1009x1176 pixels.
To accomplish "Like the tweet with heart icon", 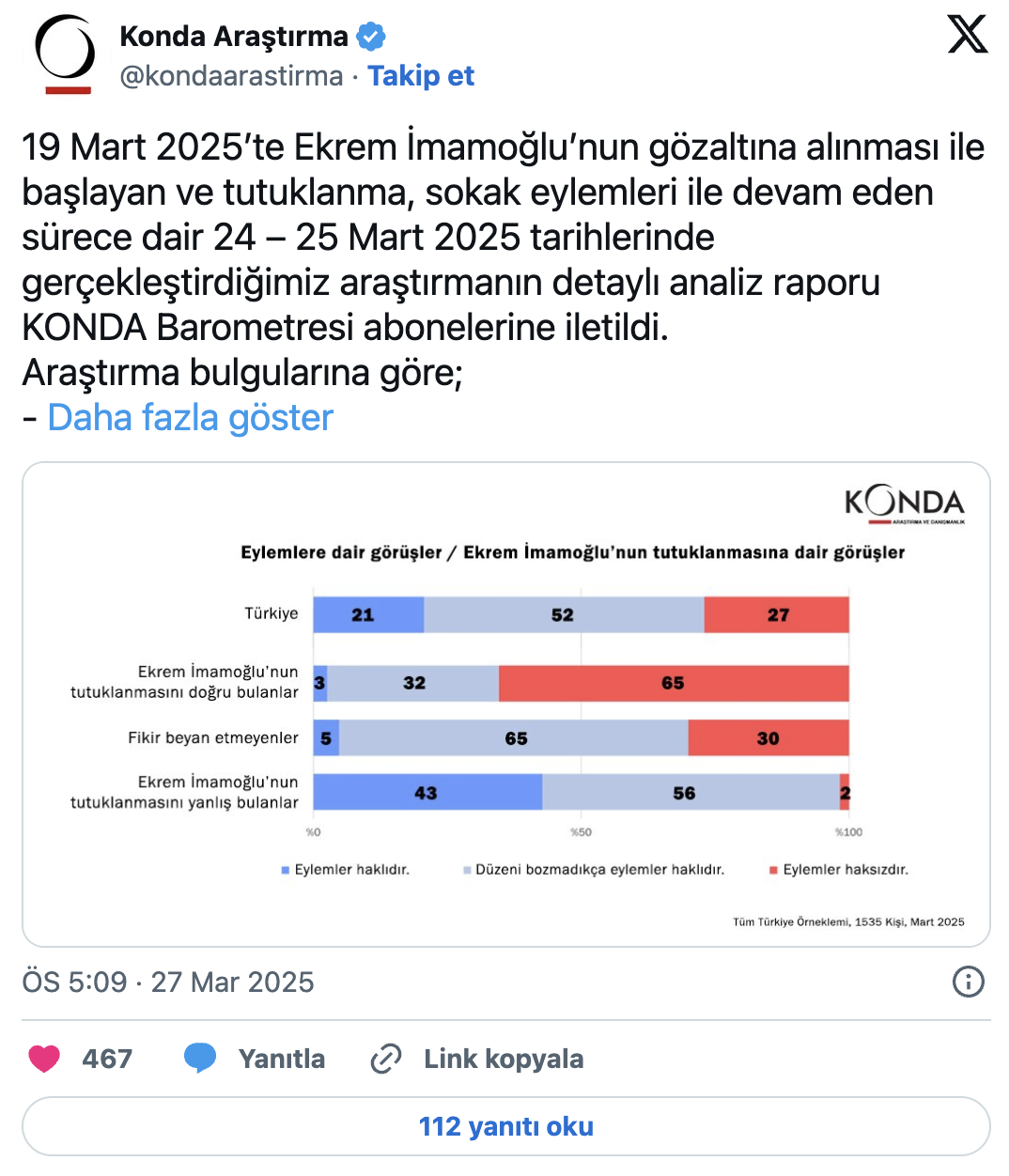I will pos(44,1059).
